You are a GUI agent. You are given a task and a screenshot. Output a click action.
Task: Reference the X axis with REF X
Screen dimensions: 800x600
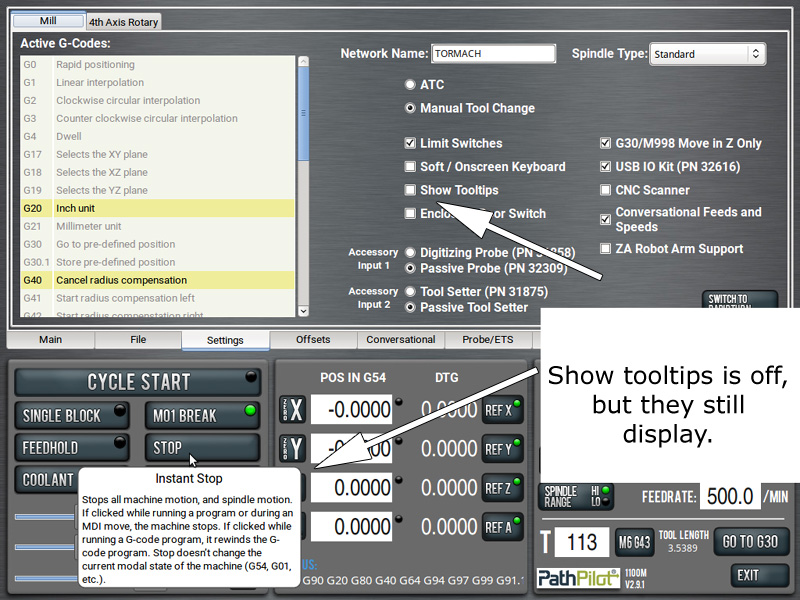coord(502,409)
